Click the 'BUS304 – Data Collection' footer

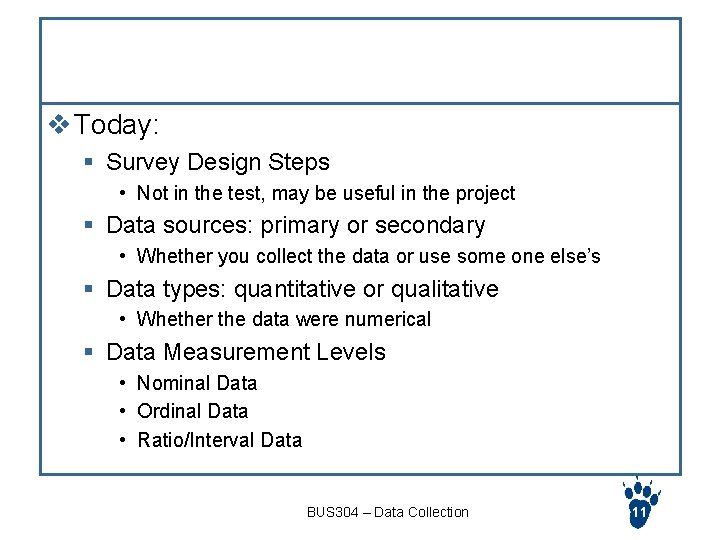click(388, 512)
